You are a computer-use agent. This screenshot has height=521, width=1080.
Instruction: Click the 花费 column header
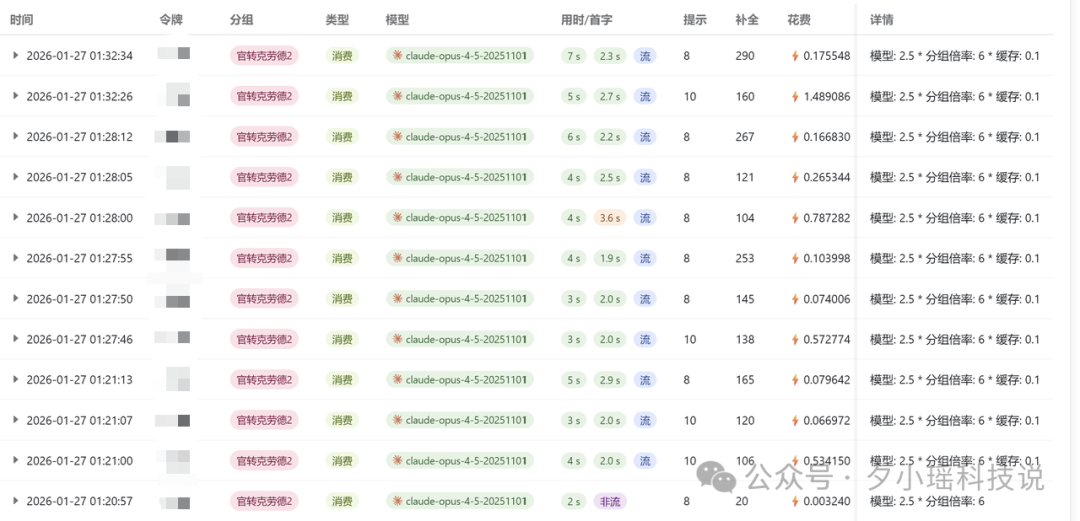[798, 19]
